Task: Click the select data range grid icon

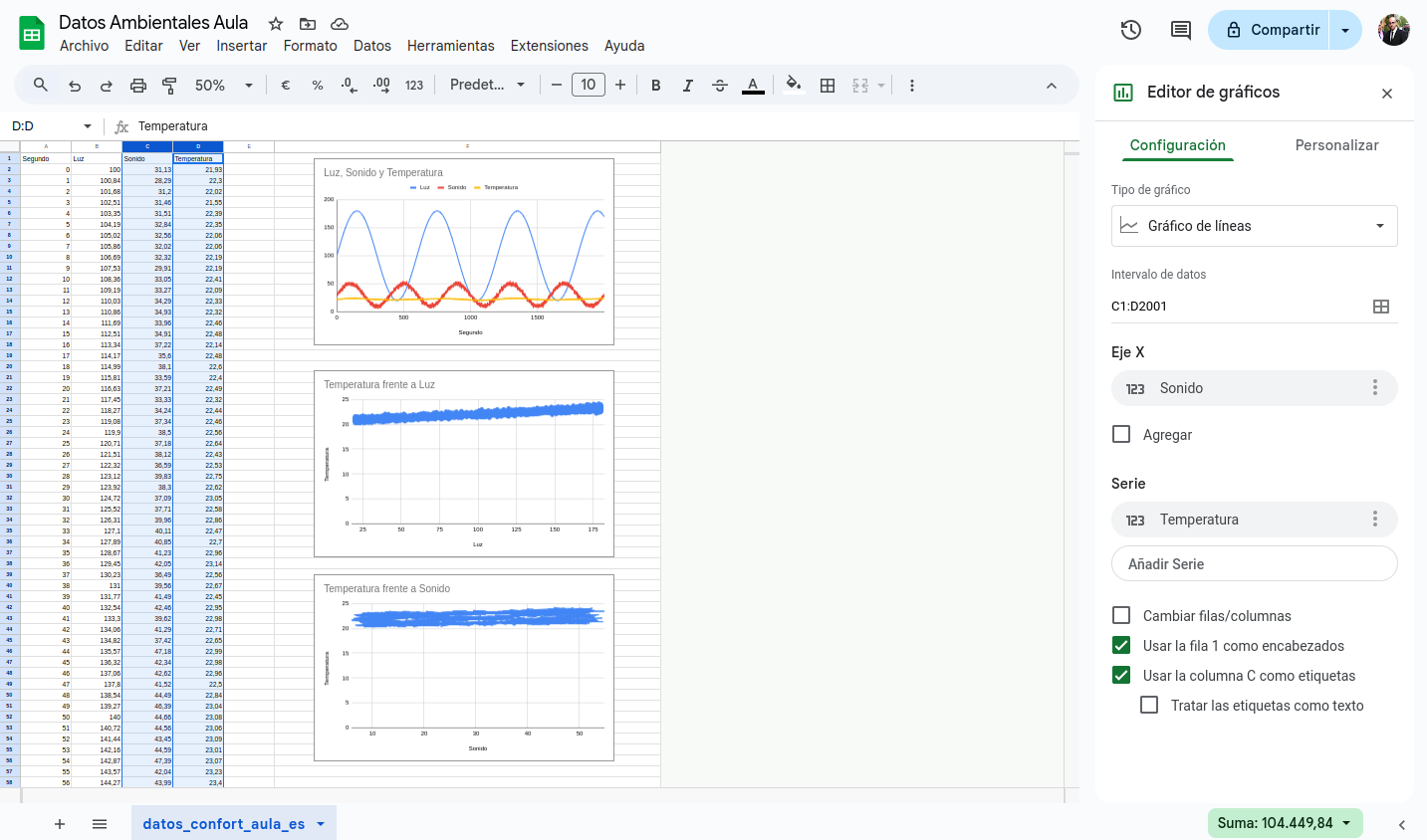Action: tap(1380, 307)
